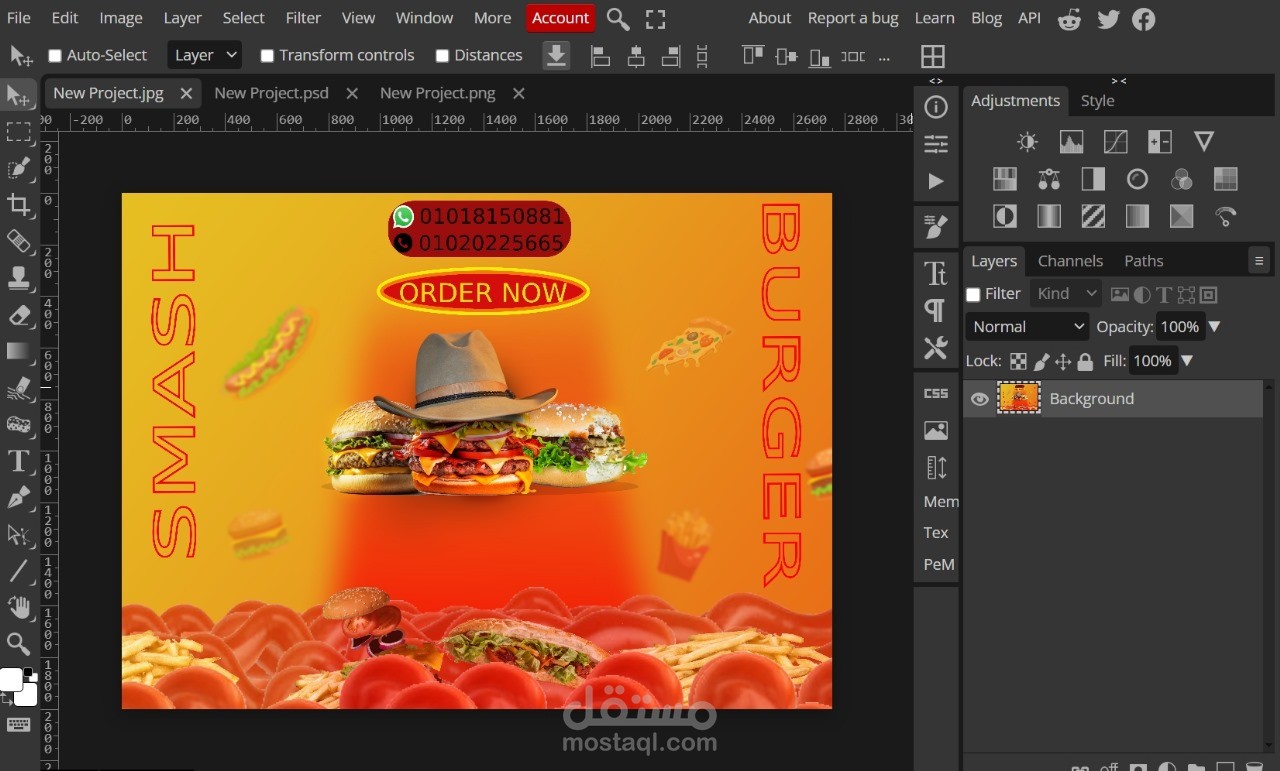Open the Report a bug link

(853, 18)
